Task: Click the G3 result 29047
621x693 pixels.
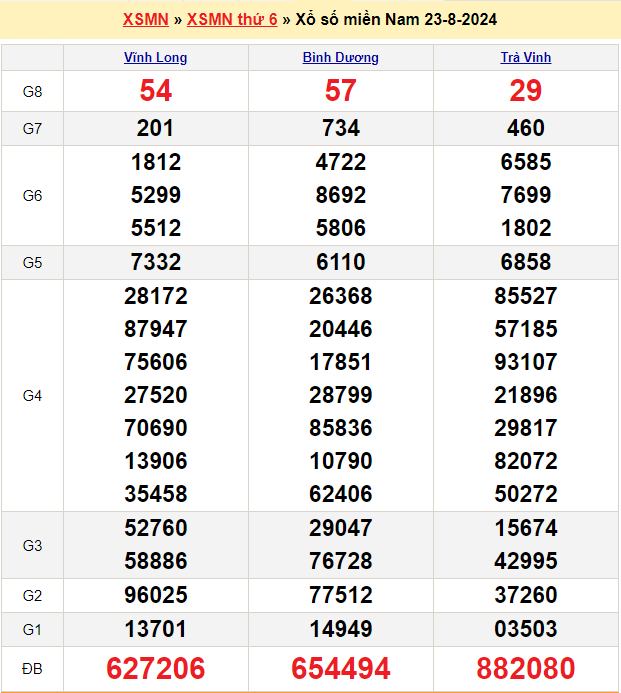Action: pyautogui.click(x=340, y=528)
